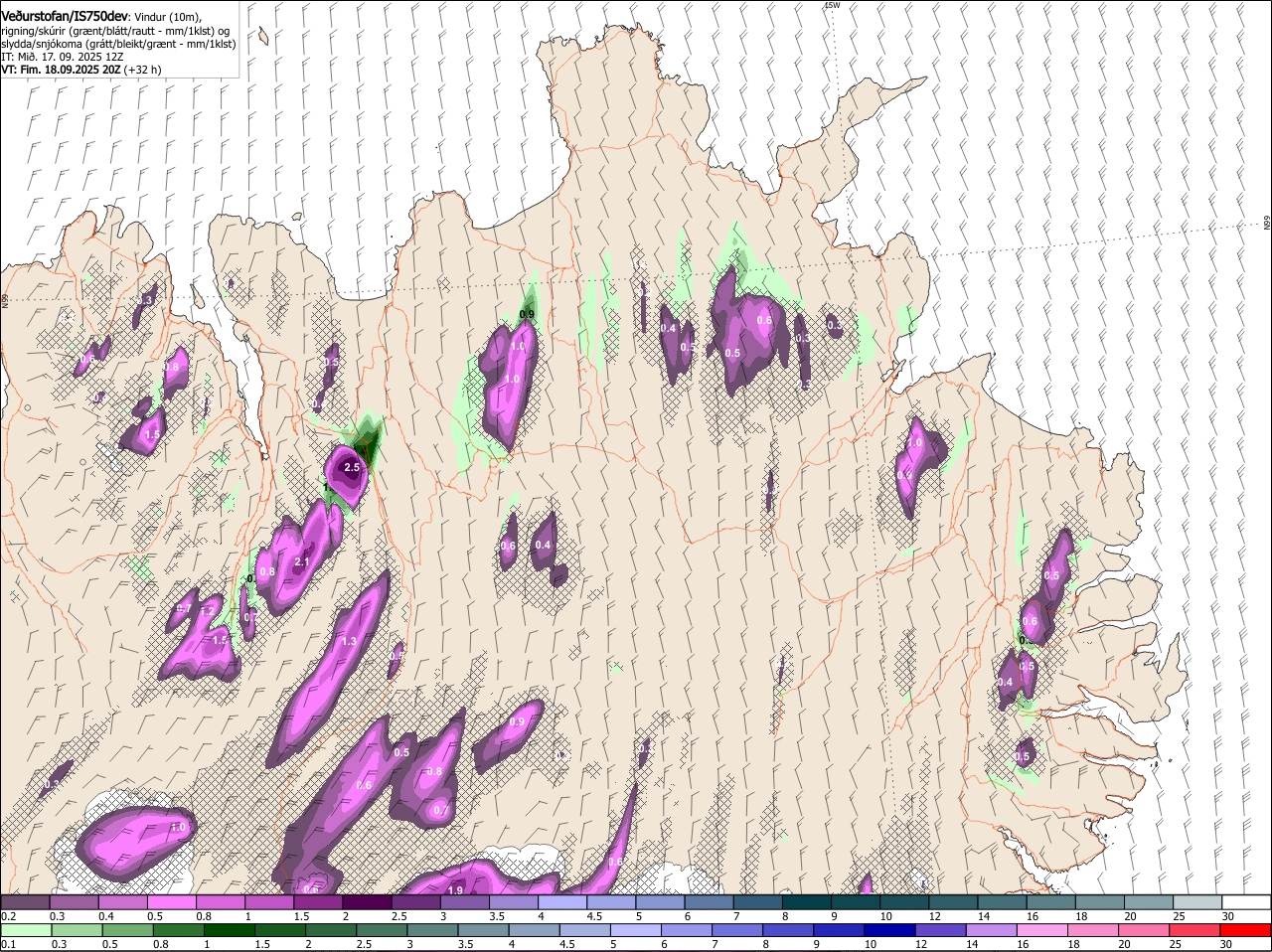Click the 1.9 precipitation value on the map

(456, 889)
